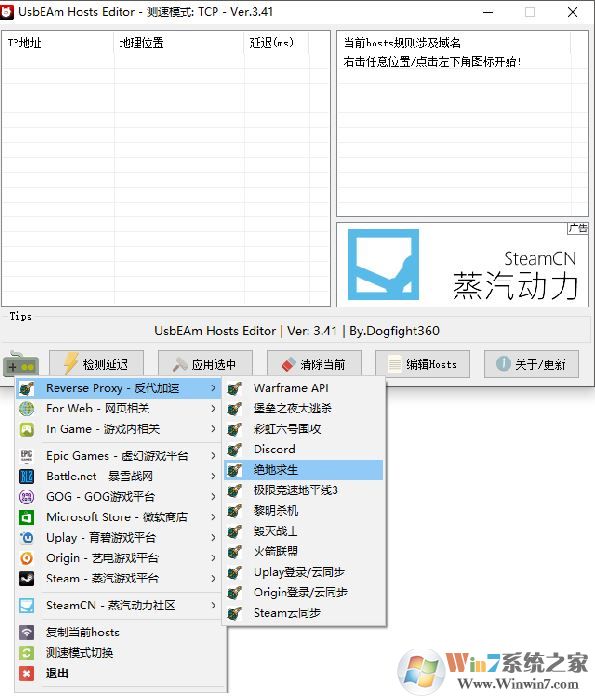
Task: Click the 应用选中 button
Action: [x=205, y=365]
